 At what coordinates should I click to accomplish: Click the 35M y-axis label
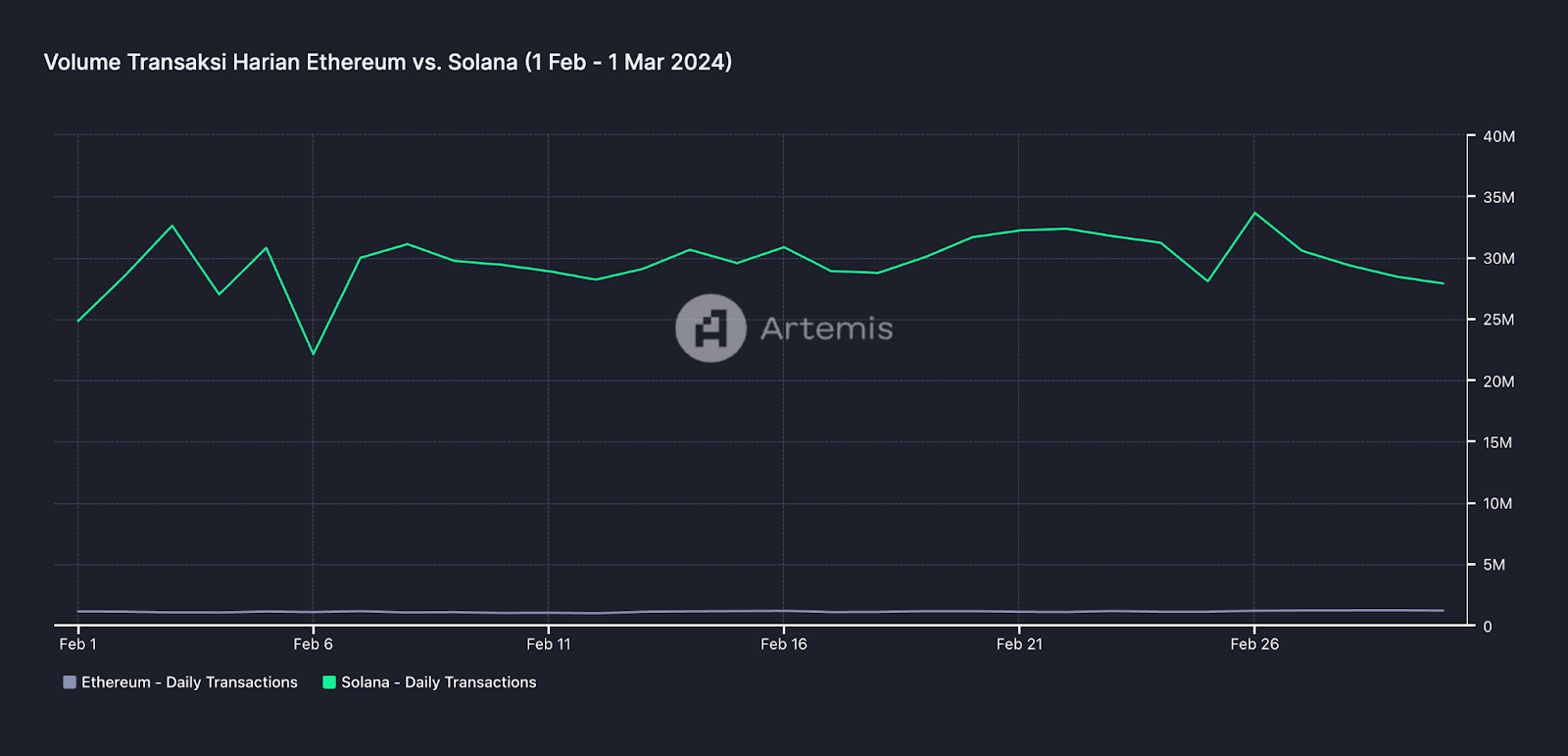pyautogui.click(x=1498, y=197)
